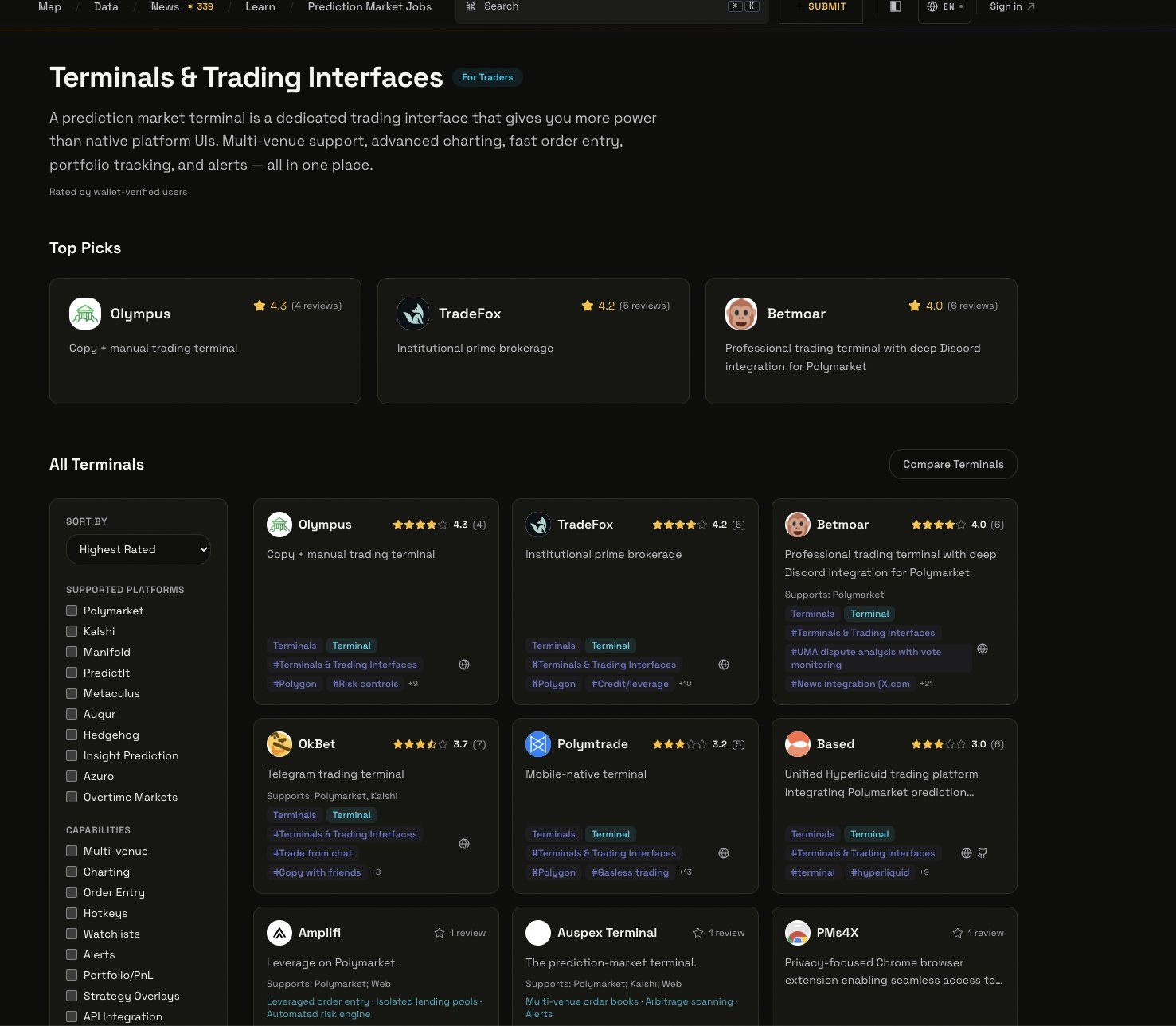Click the PMs4X logo icon
1176x1026 pixels.
(x=798, y=933)
